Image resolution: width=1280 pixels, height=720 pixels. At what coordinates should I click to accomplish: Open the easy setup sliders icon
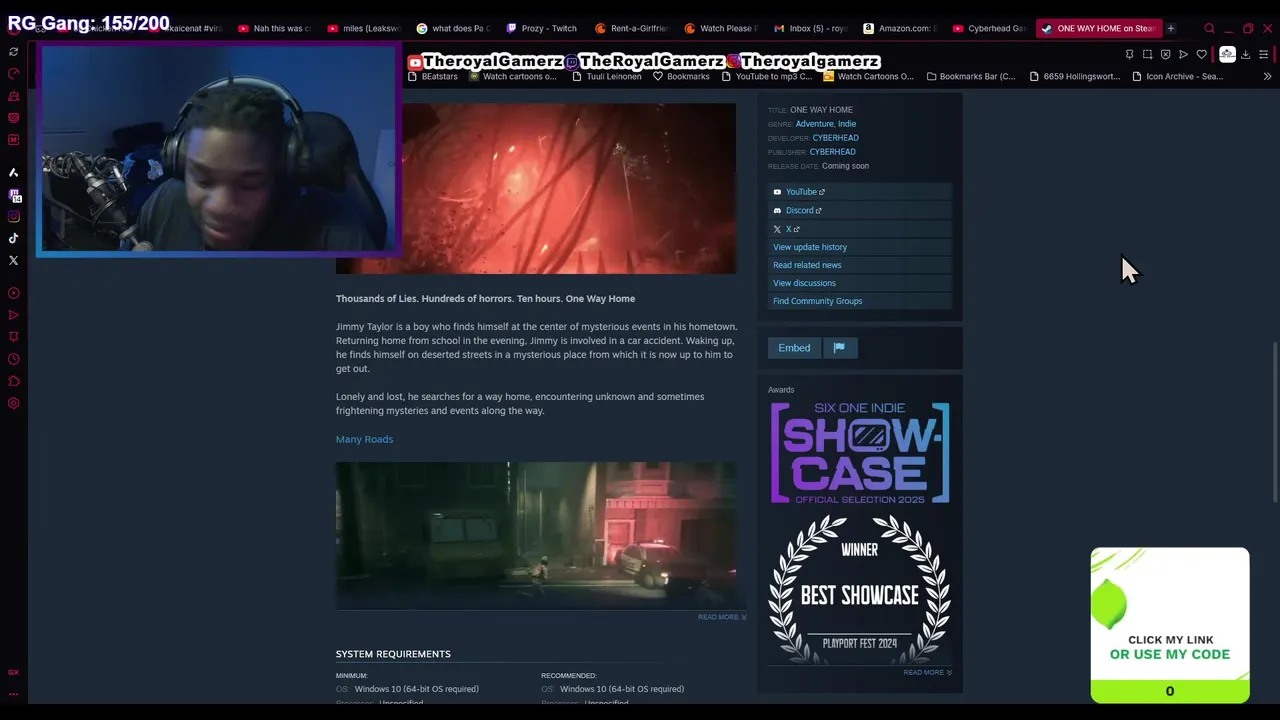tap(1263, 54)
